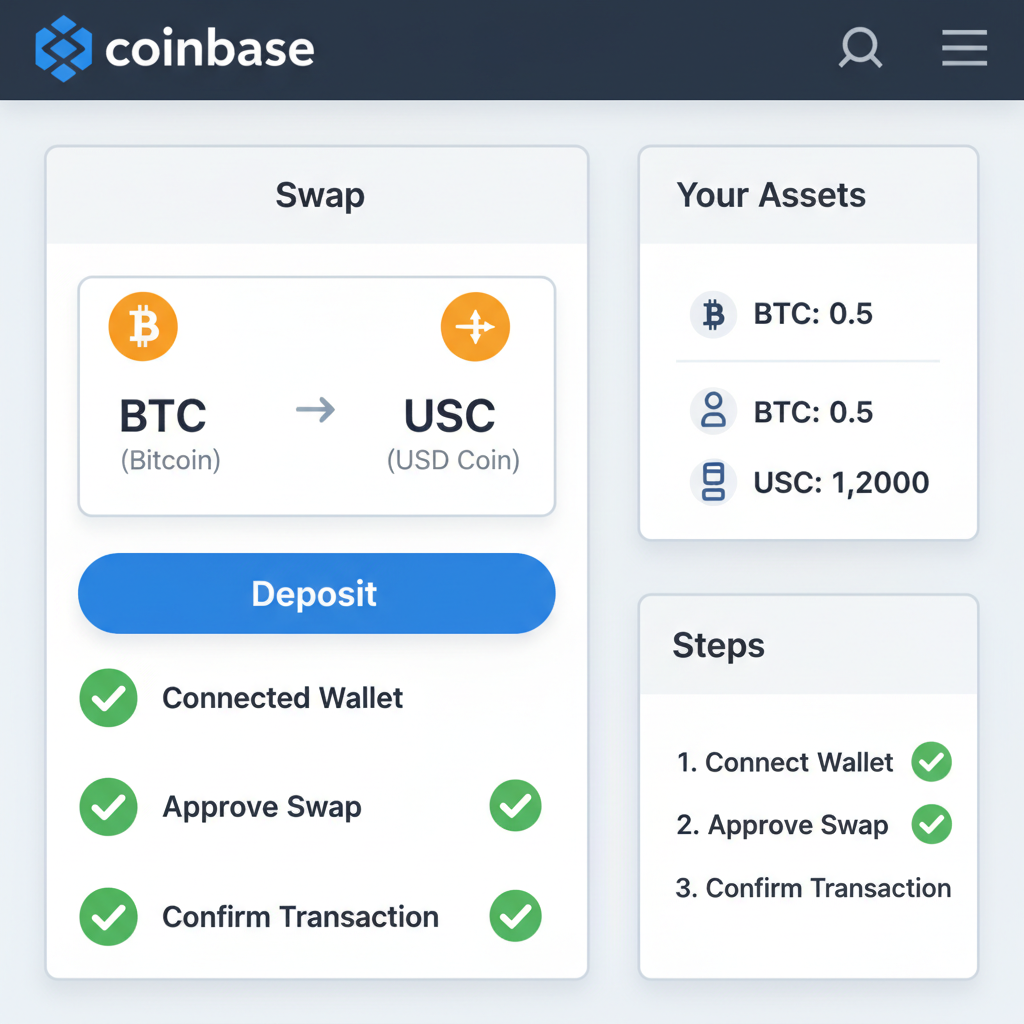
Task: Click the BTC asset icon under Your Assets
Action: (712, 313)
